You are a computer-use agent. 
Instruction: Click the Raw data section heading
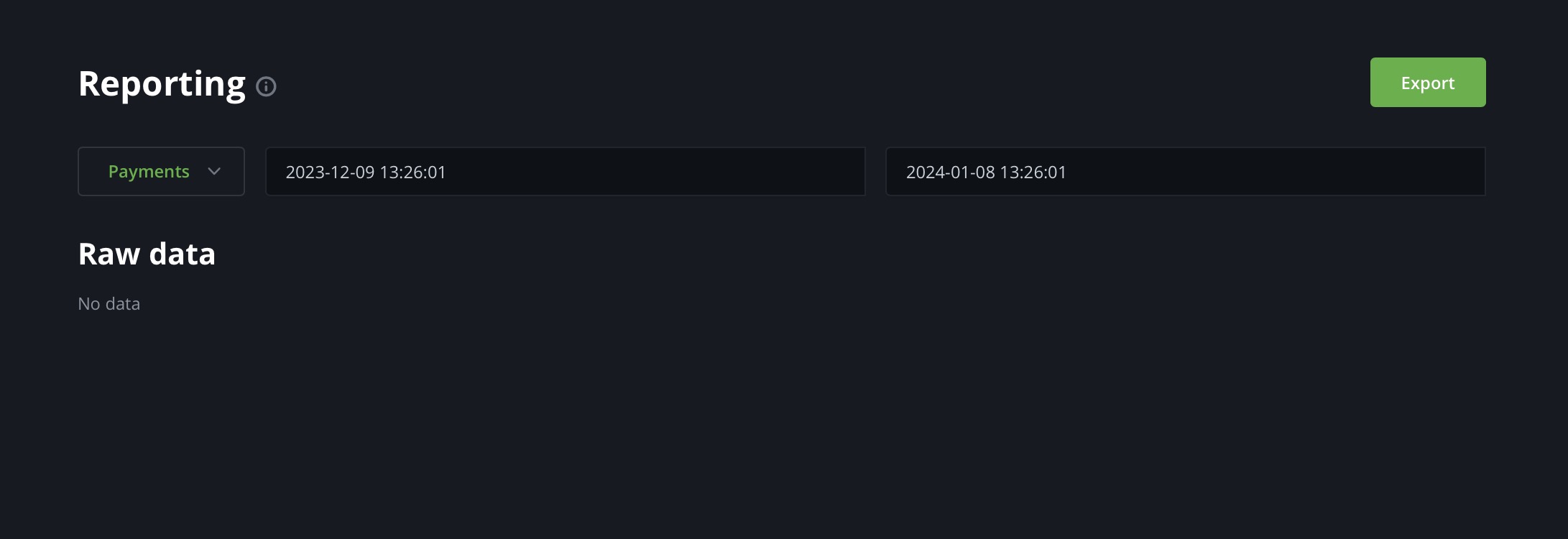point(147,254)
